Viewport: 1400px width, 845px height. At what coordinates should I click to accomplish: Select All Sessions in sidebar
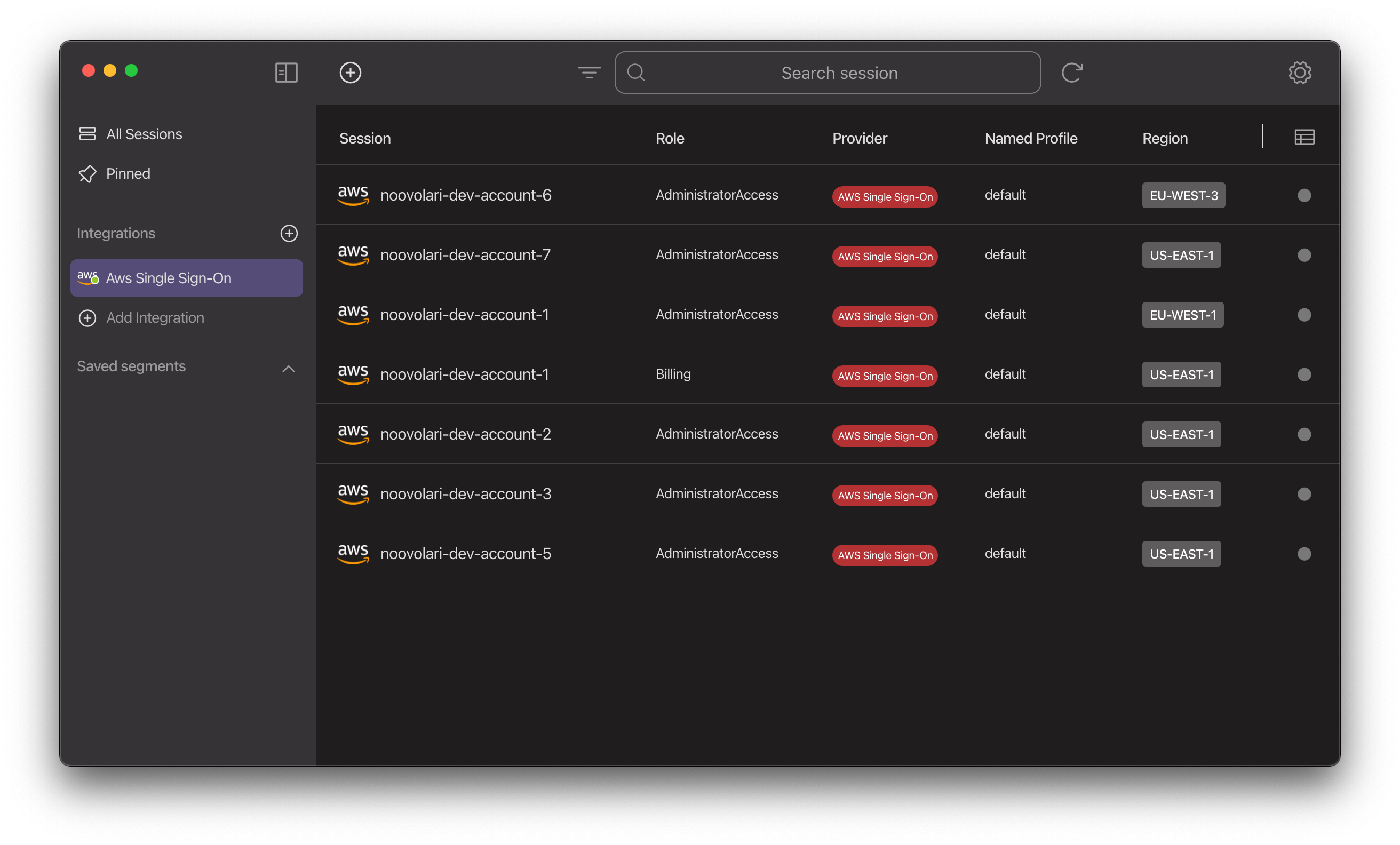tap(143, 134)
